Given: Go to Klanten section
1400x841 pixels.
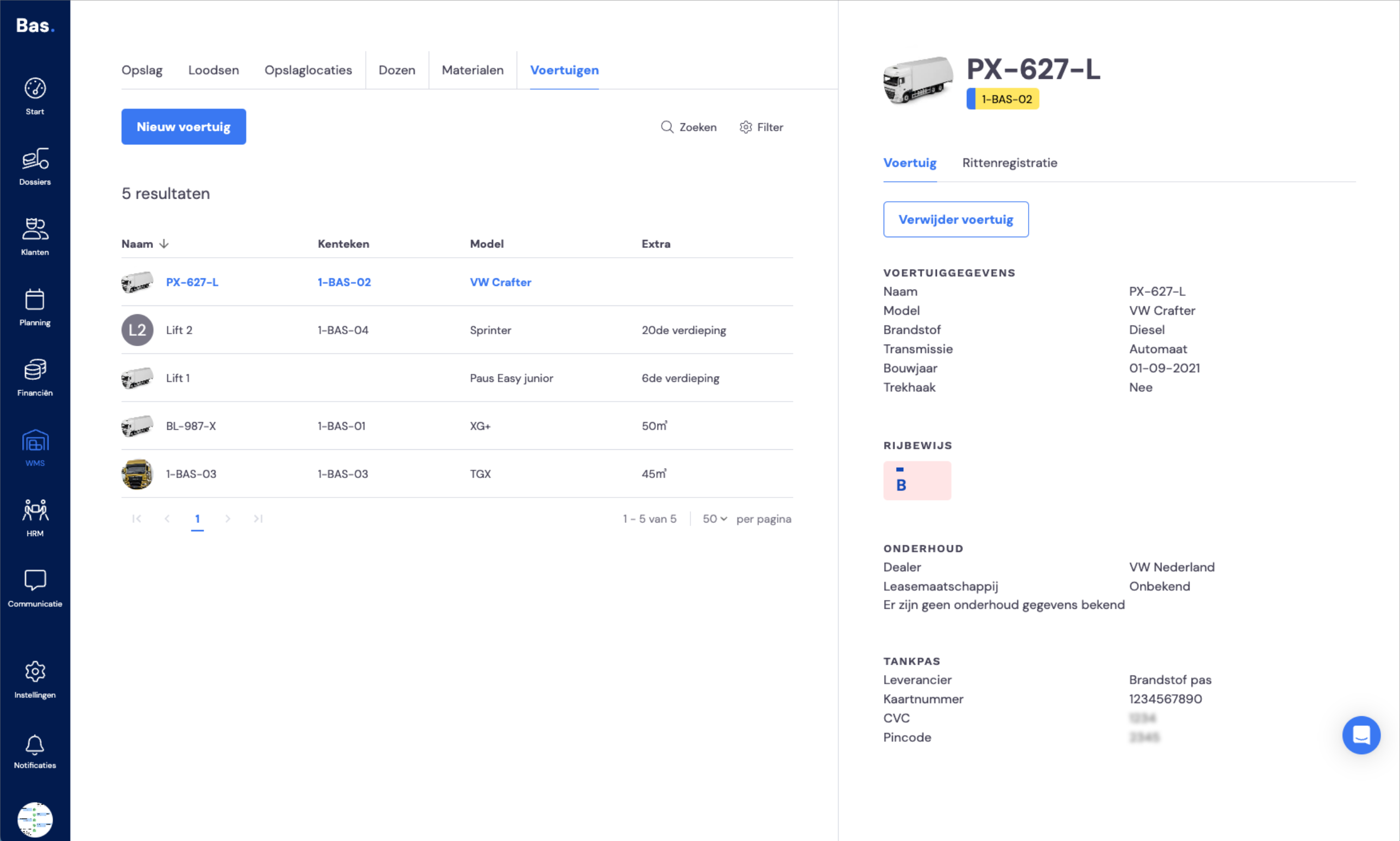Looking at the screenshot, I should click(x=35, y=229).
